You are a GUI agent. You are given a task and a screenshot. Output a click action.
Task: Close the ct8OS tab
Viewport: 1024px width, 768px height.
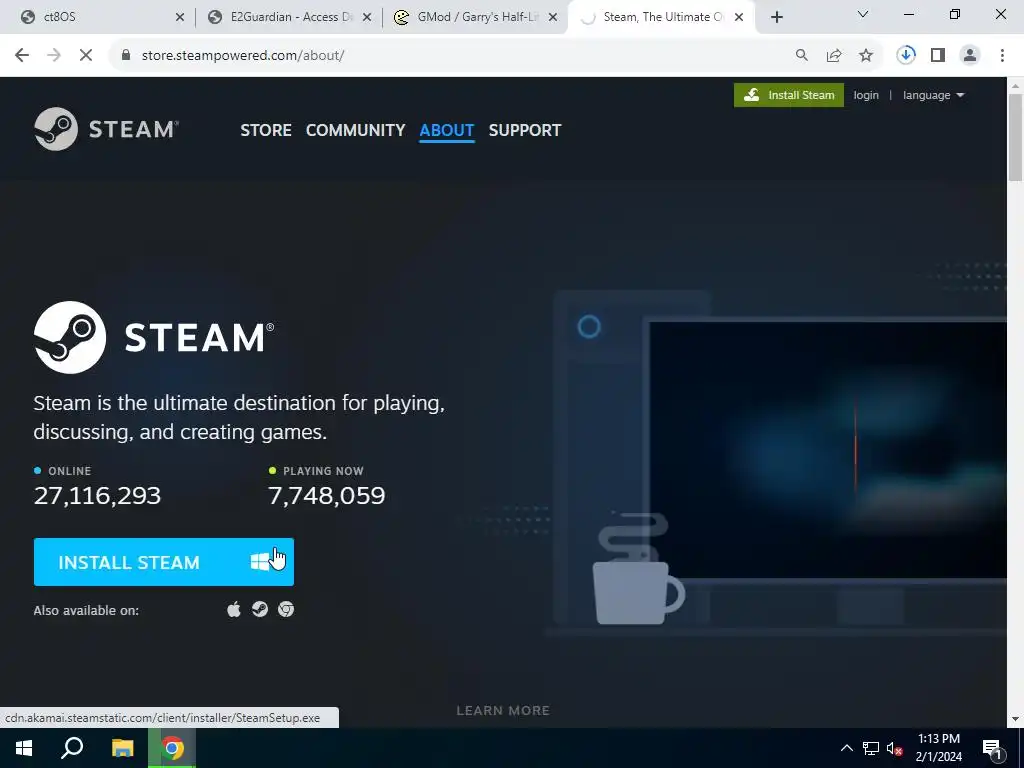180,17
